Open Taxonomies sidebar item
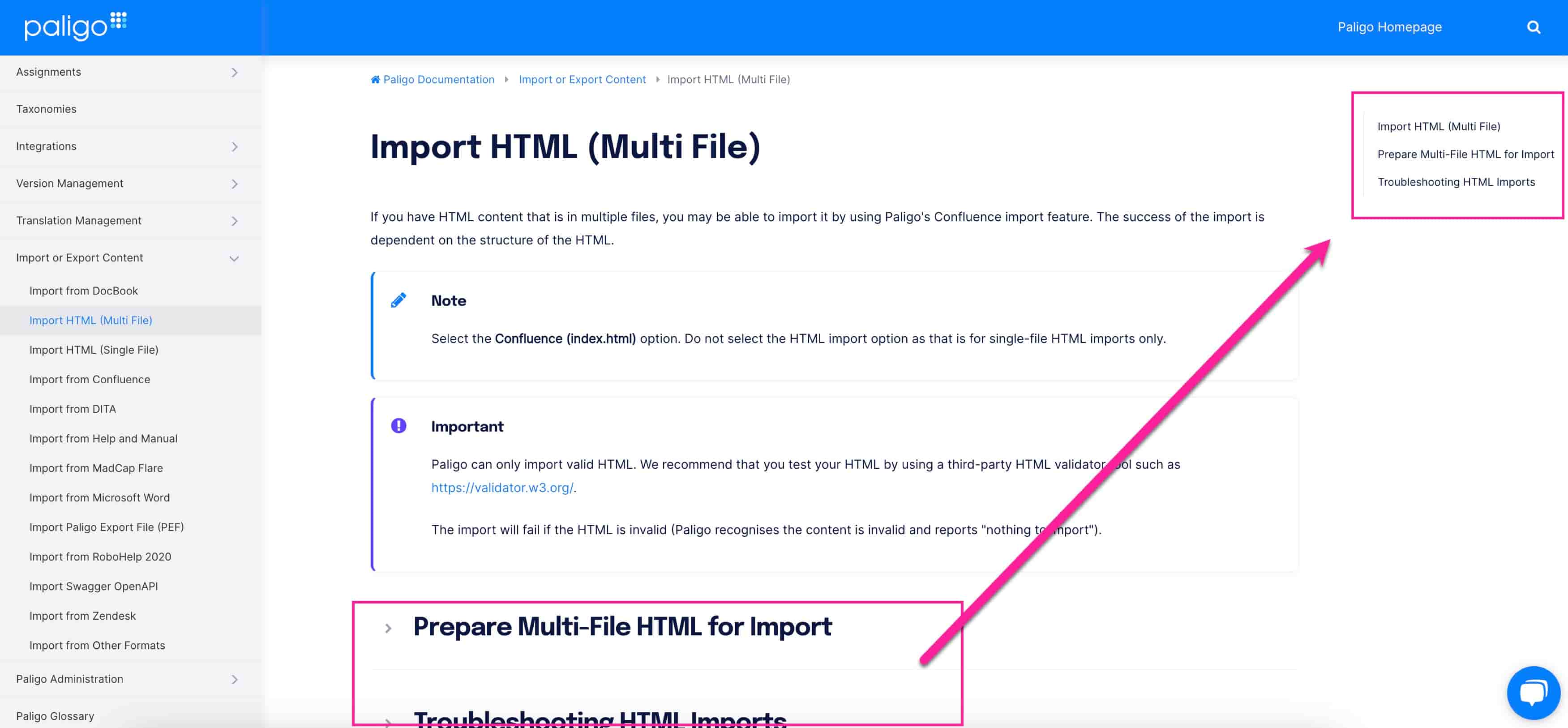The image size is (1568, 728). click(46, 109)
